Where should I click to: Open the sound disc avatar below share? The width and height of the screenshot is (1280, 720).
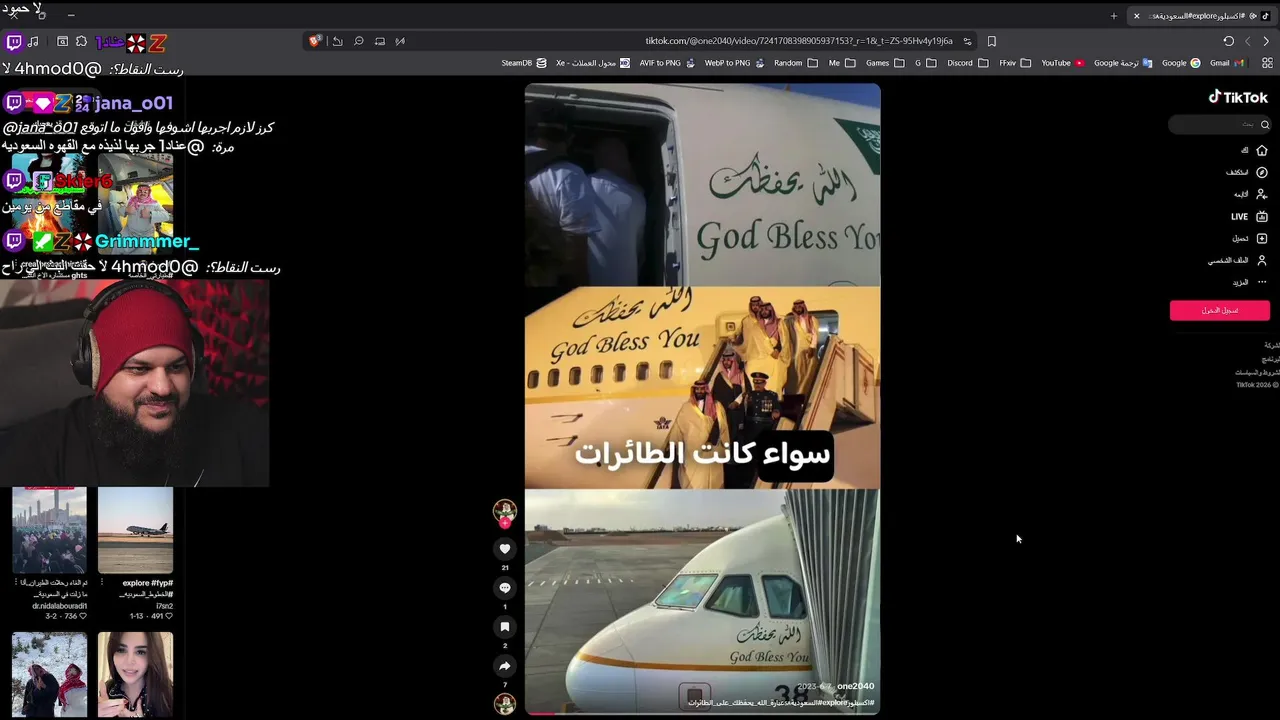coord(505,703)
